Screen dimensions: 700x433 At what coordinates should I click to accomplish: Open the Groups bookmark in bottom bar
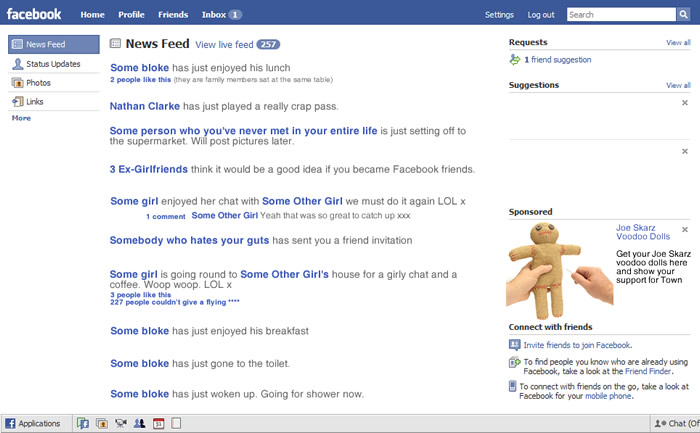pyautogui.click(x=139, y=423)
